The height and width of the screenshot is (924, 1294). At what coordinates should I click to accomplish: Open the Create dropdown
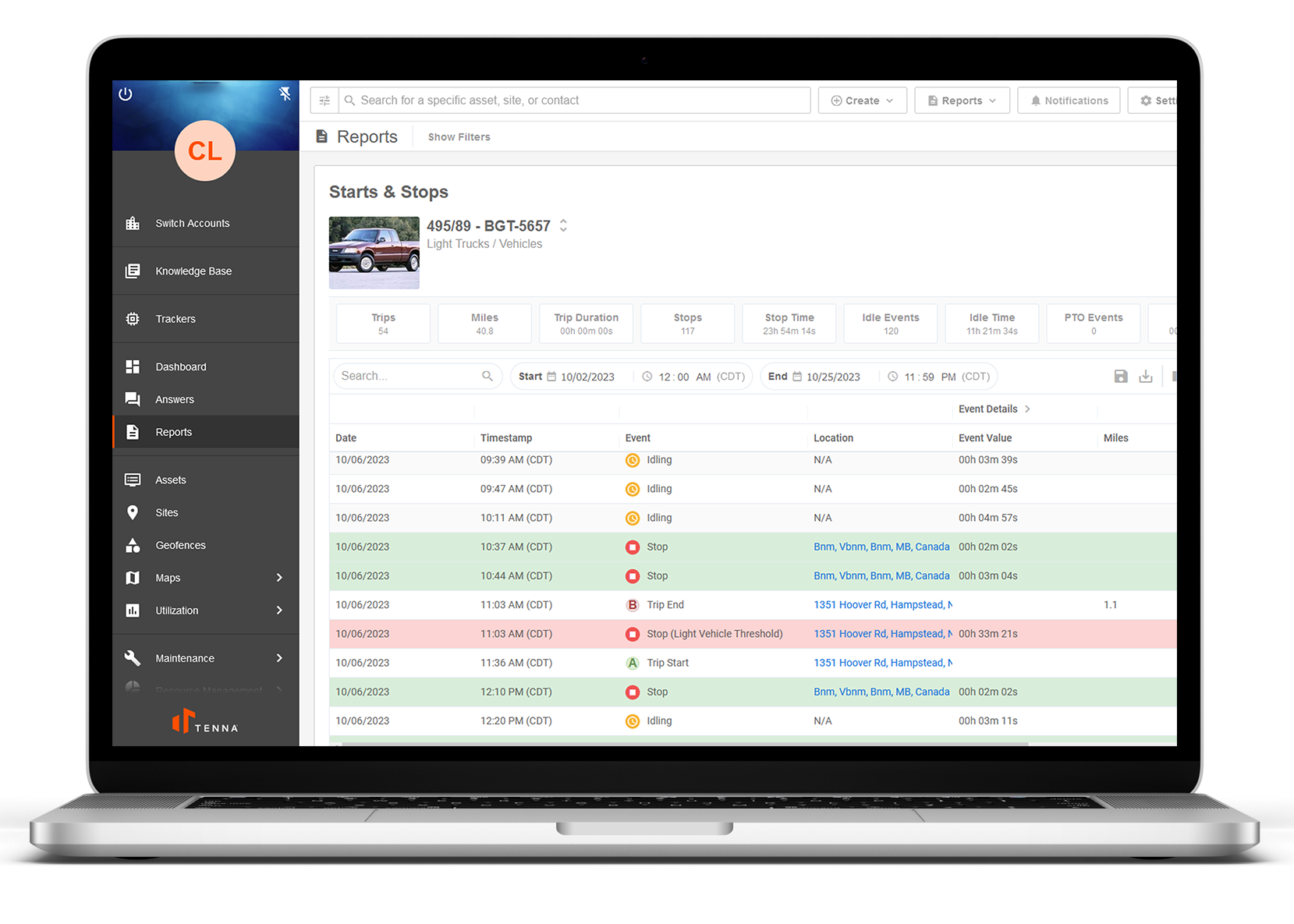coord(861,100)
